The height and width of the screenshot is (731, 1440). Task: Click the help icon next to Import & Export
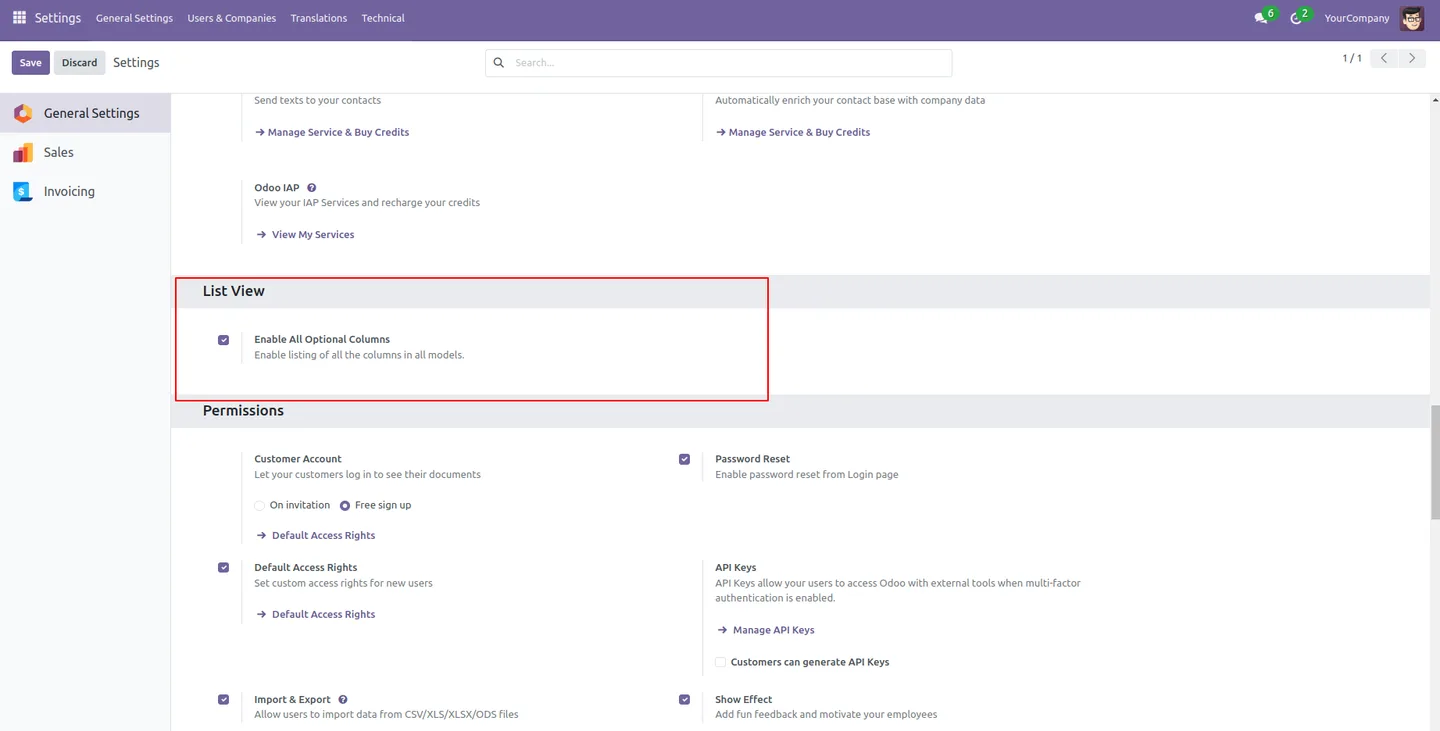(x=343, y=700)
